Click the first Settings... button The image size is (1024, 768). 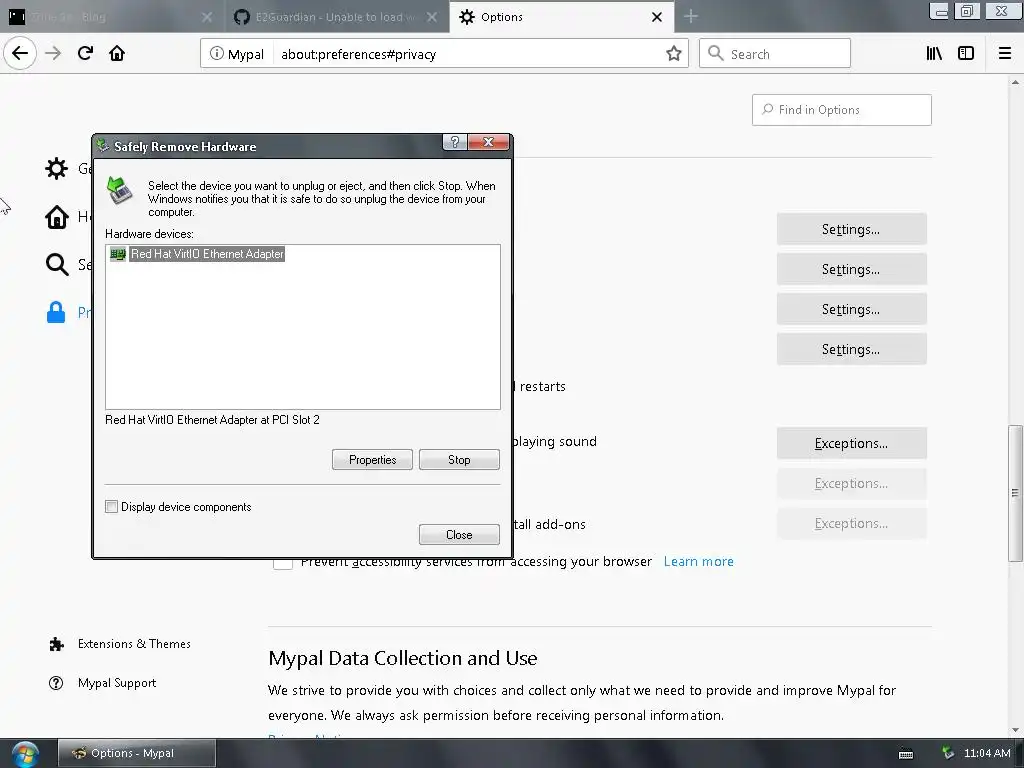point(851,229)
